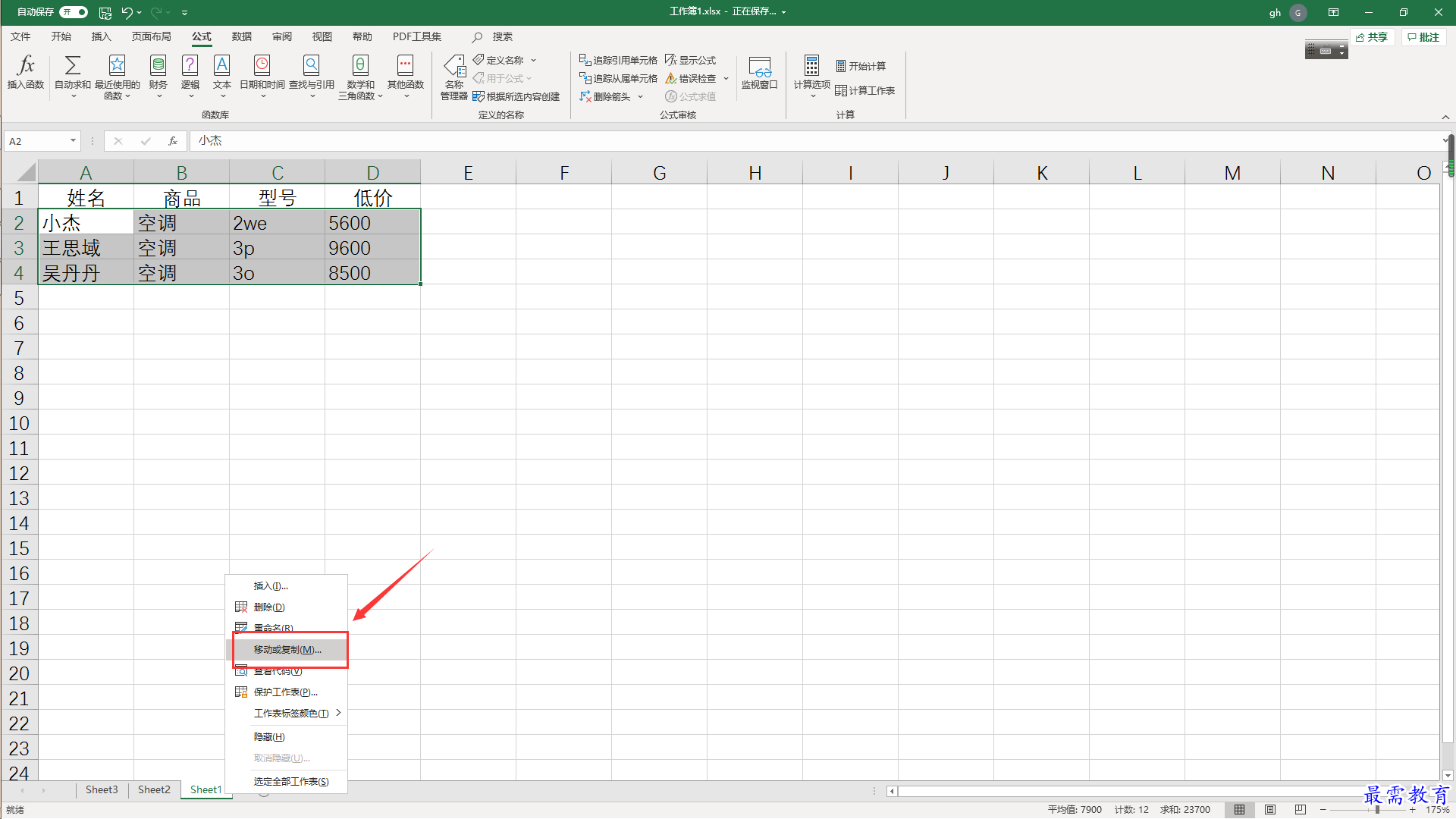Switch to Page Layout view icon

click(x=1270, y=810)
